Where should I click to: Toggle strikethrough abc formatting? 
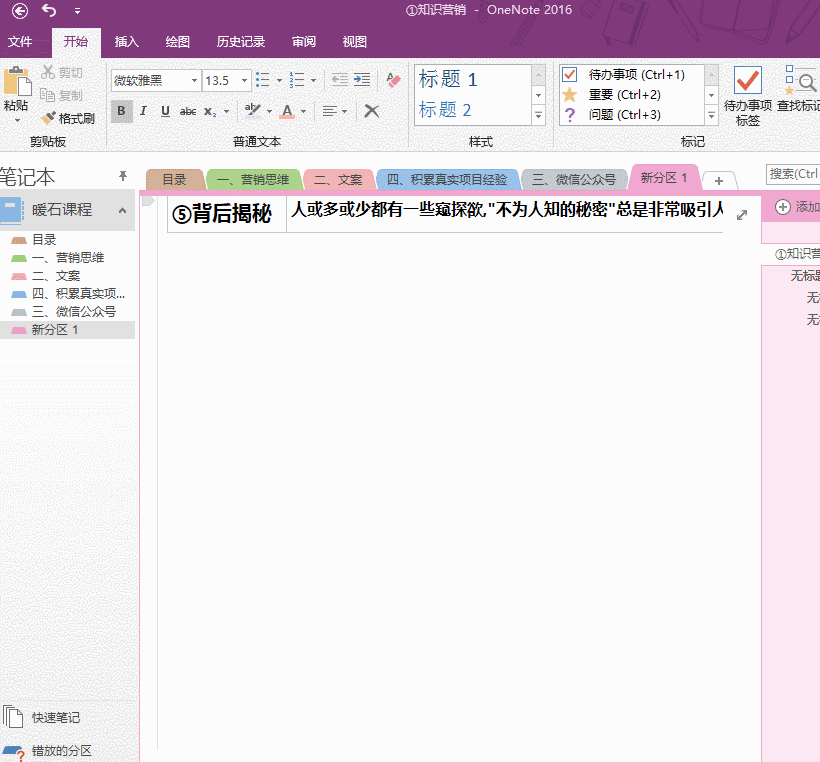pos(188,111)
